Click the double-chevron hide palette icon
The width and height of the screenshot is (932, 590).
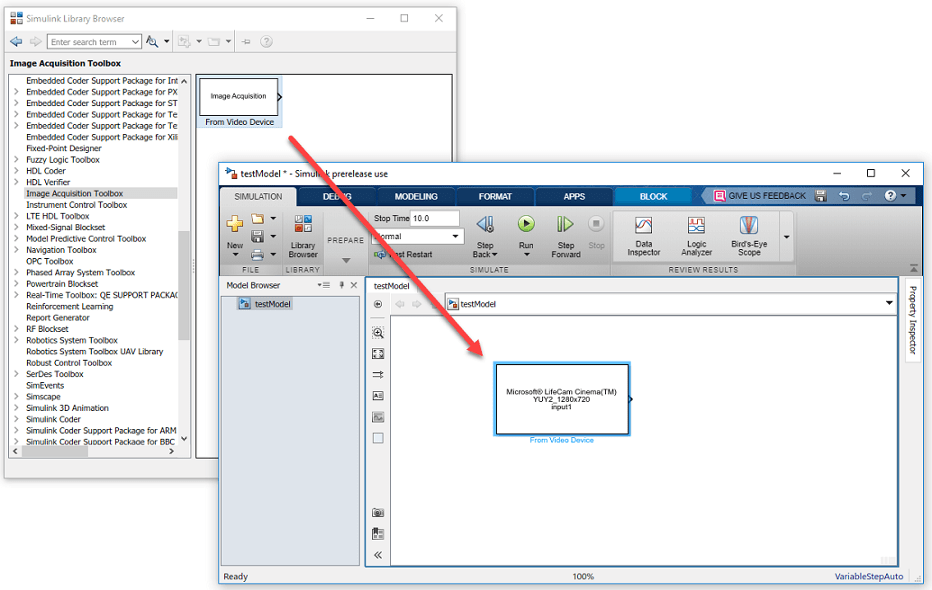point(378,555)
